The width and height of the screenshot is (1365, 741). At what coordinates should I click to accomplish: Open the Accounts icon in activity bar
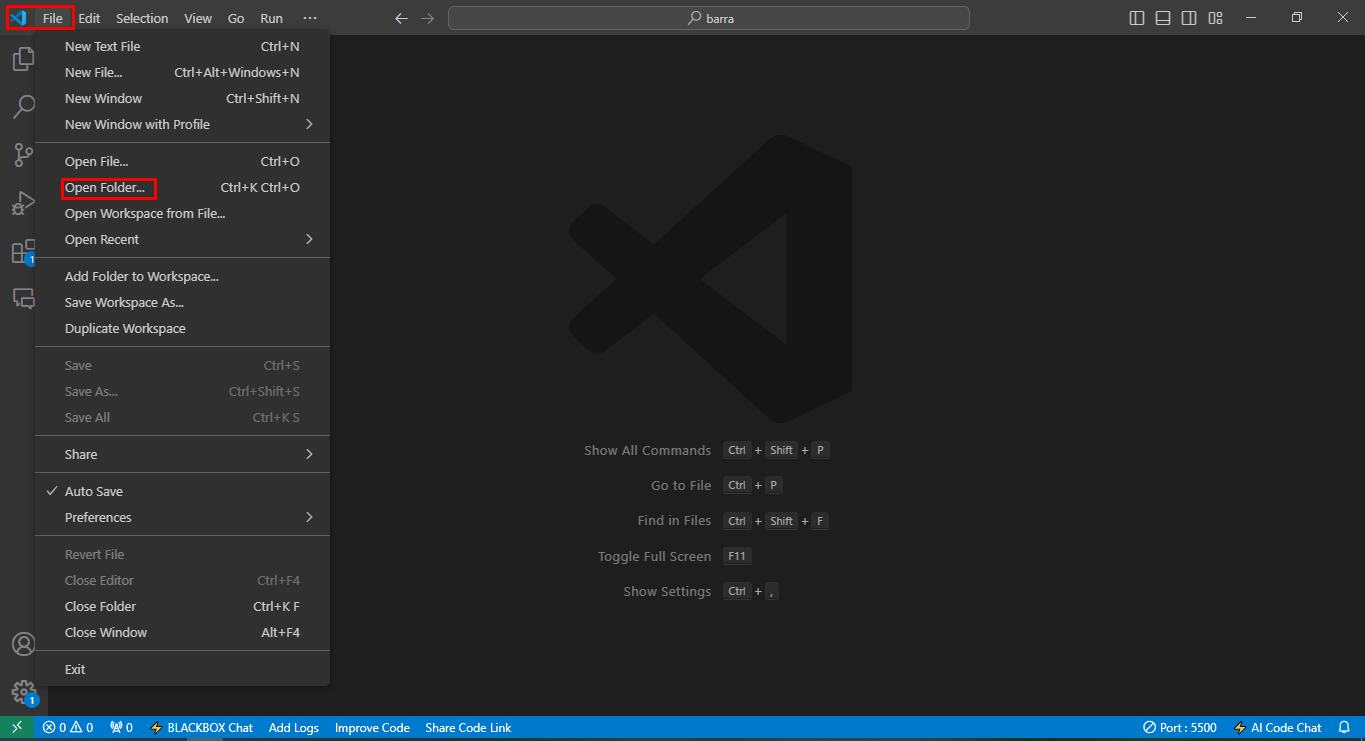tap(23, 644)
